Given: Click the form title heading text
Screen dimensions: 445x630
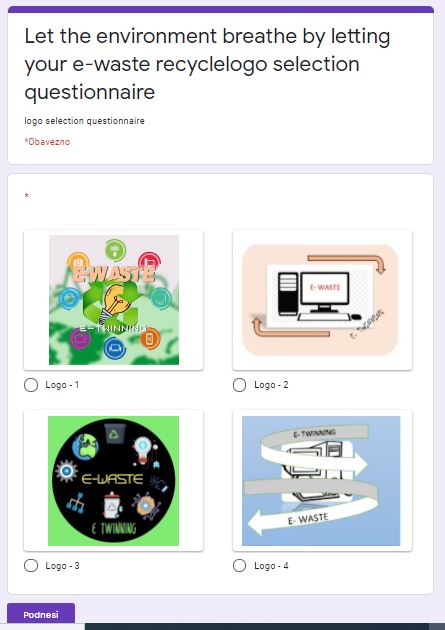Looking at the screenshot, I should click(x=207, y=64).
